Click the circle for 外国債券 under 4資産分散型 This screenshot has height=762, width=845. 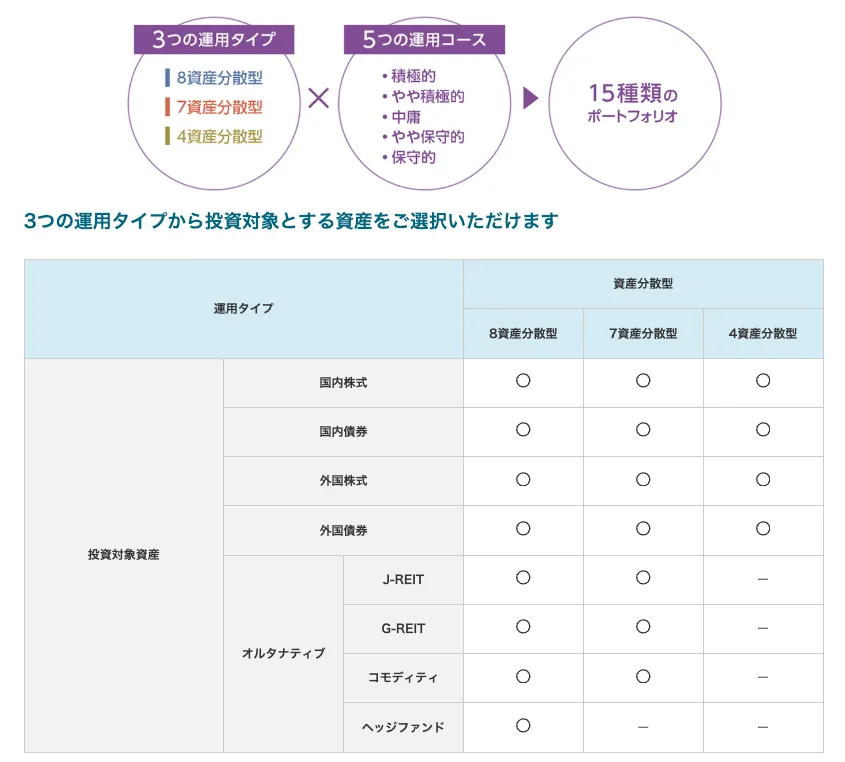763,528
